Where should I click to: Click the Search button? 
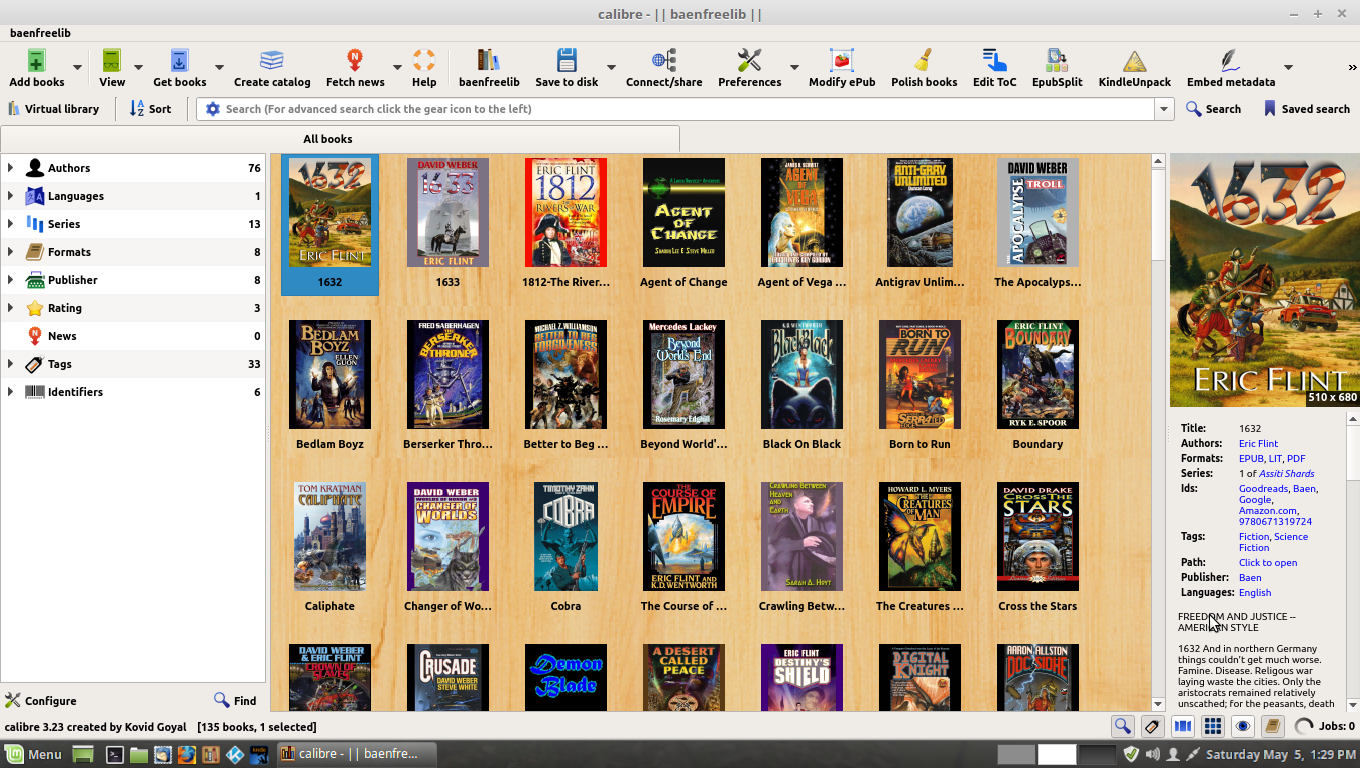[1213, 109]
